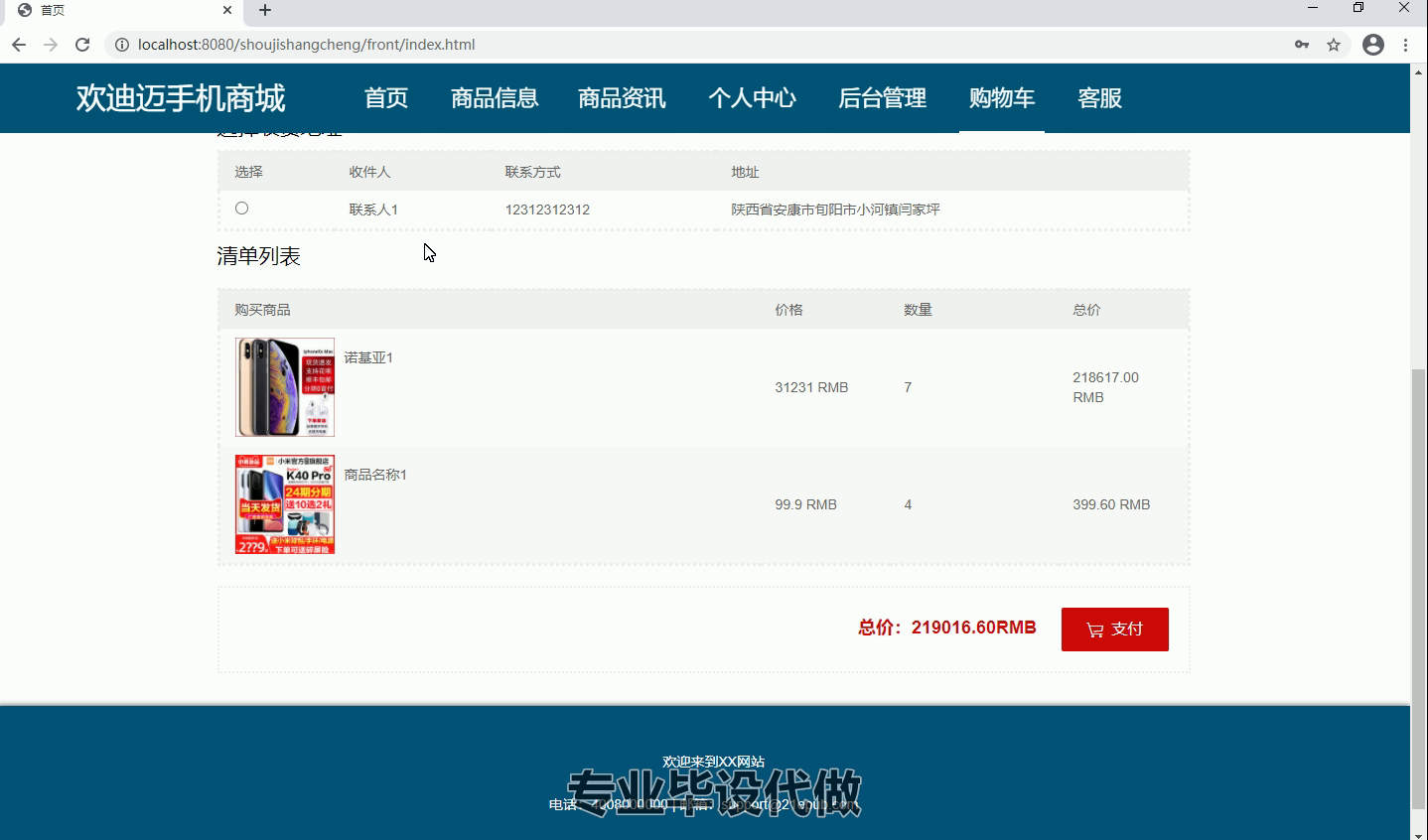Click the 联系方式 column header

pos(532,172)
